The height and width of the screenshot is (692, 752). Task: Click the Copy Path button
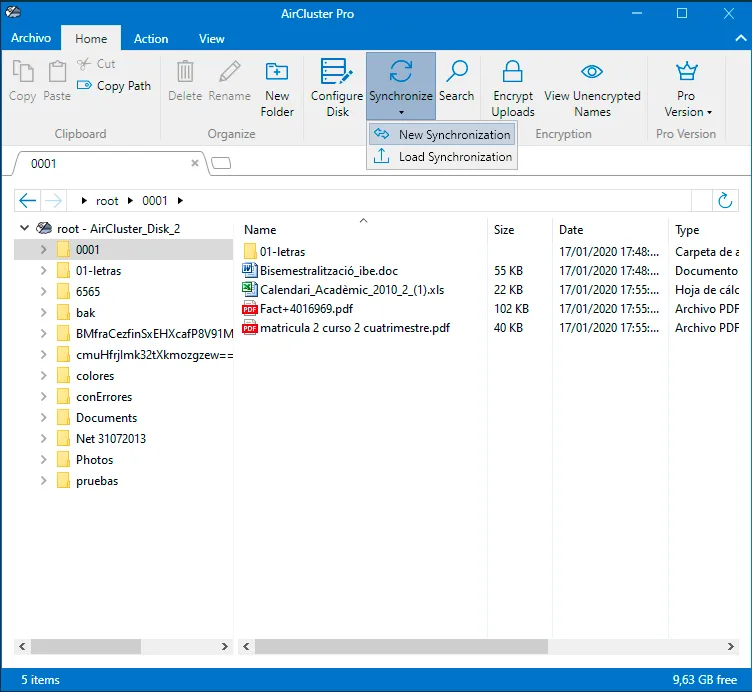[114, 86]
